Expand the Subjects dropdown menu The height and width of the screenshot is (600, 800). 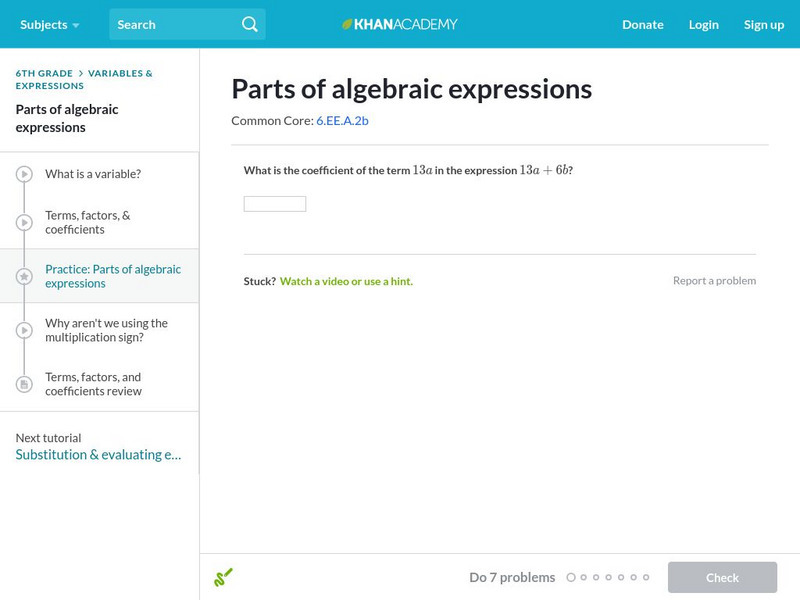[x=49, y=24]
